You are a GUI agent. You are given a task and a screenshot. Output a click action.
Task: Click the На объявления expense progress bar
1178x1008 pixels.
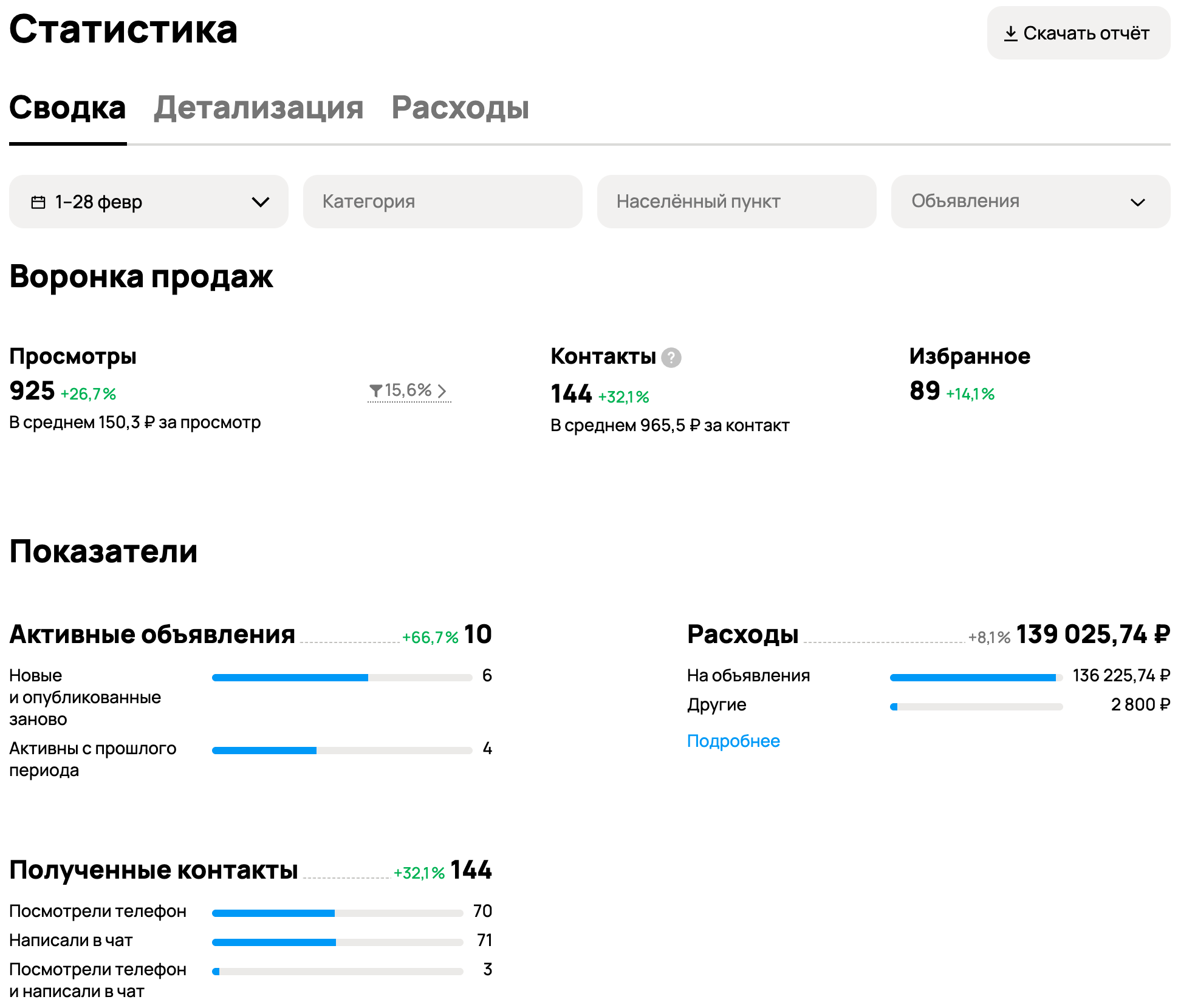tap(975, 678)
